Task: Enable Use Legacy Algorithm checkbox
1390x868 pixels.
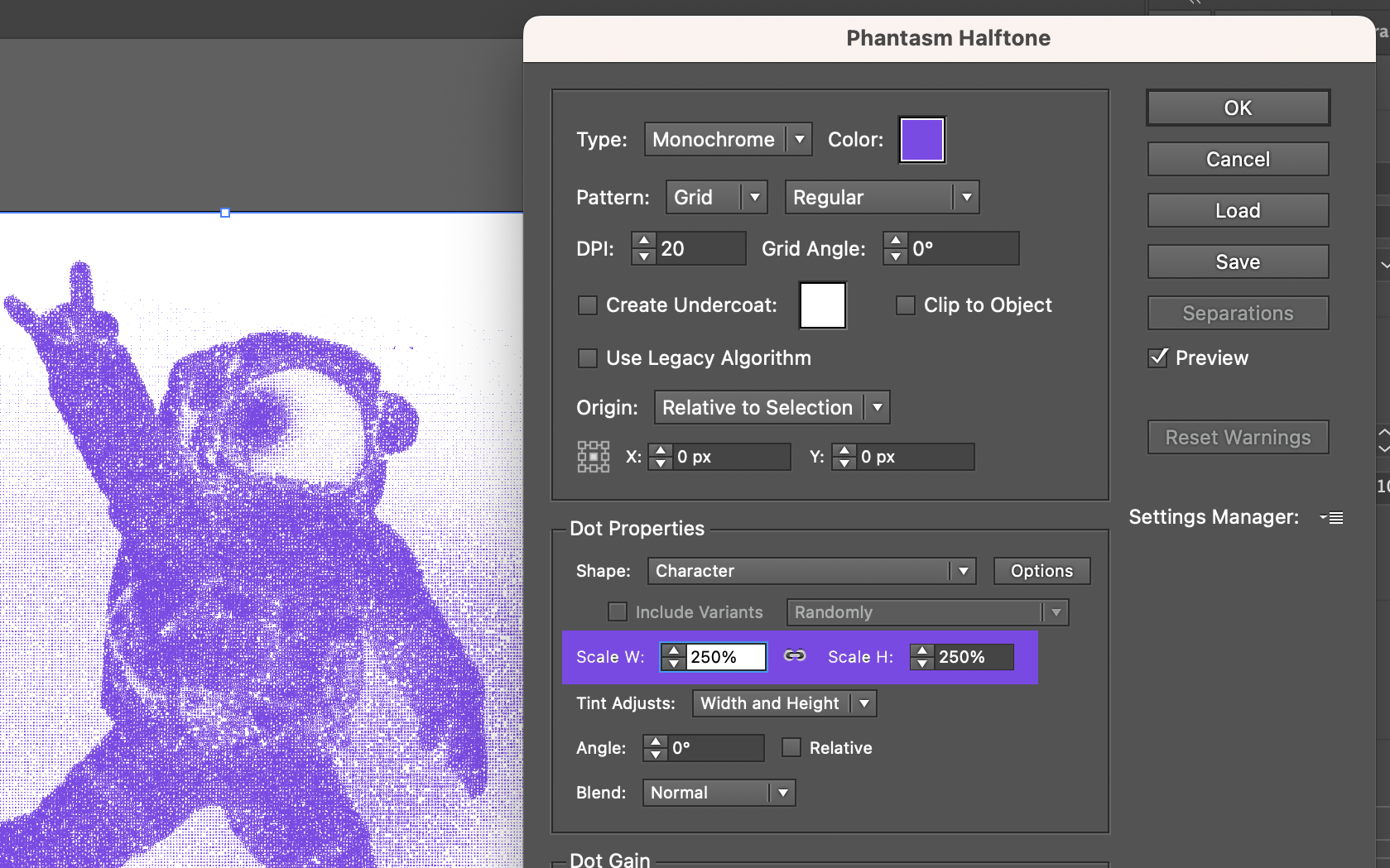Action: [588, 358]
